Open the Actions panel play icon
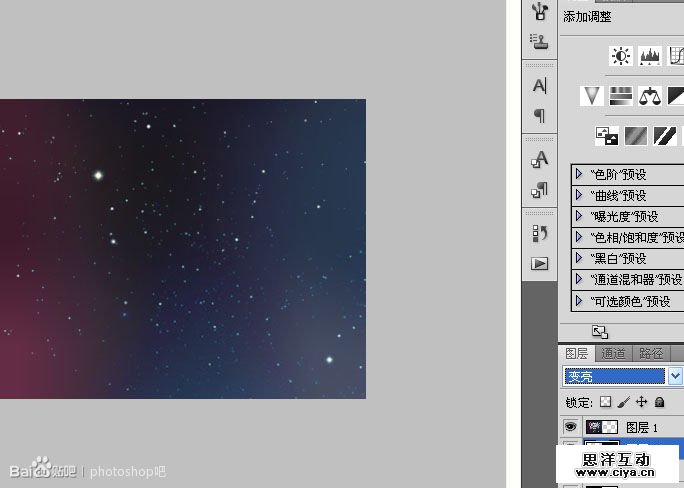The height and width of the screenshot is (488, 684). [x=540, y=264]
